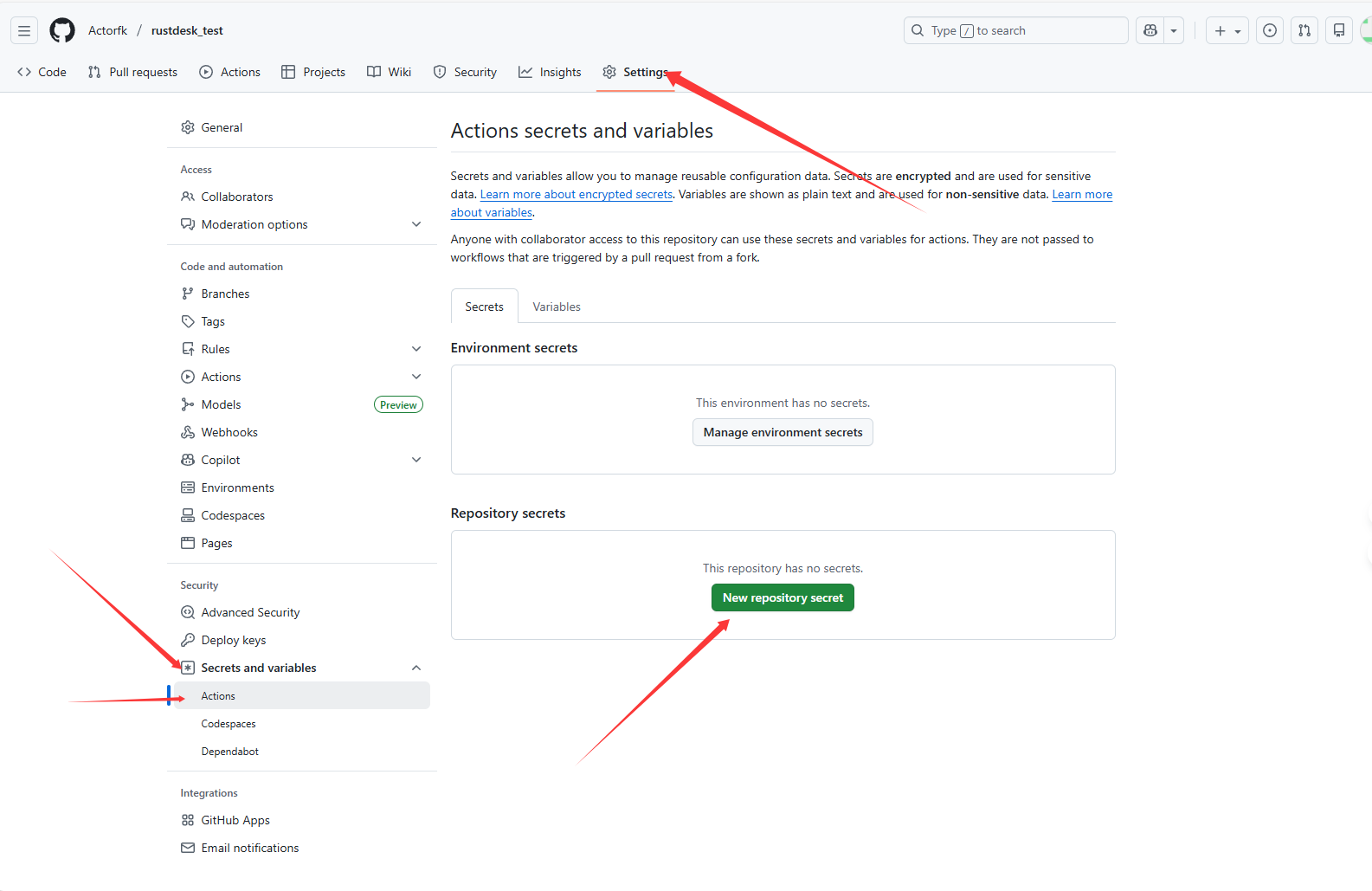
Task: Click the Rules icon in sidebar
Action: click(188, 349)
